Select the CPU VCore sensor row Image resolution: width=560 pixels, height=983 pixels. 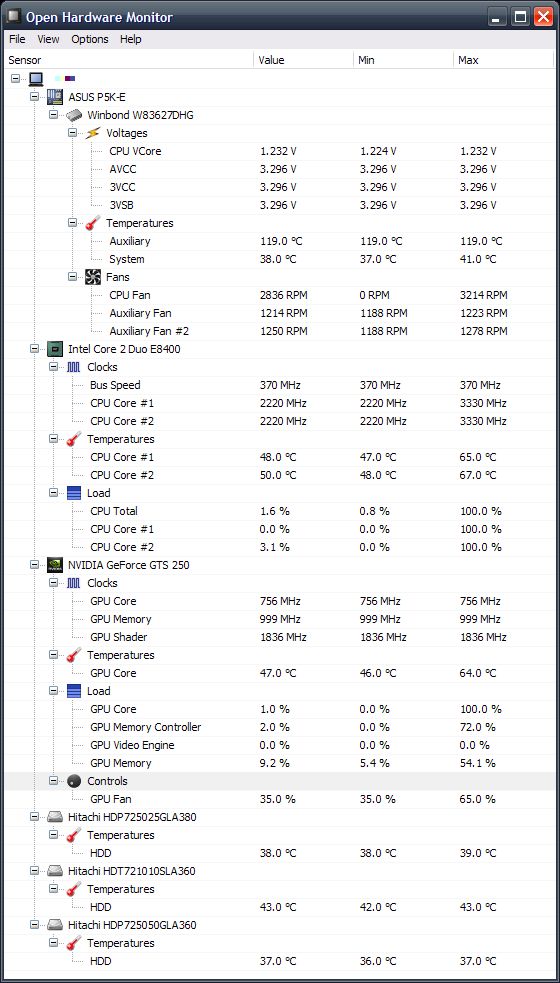(280, 151)
